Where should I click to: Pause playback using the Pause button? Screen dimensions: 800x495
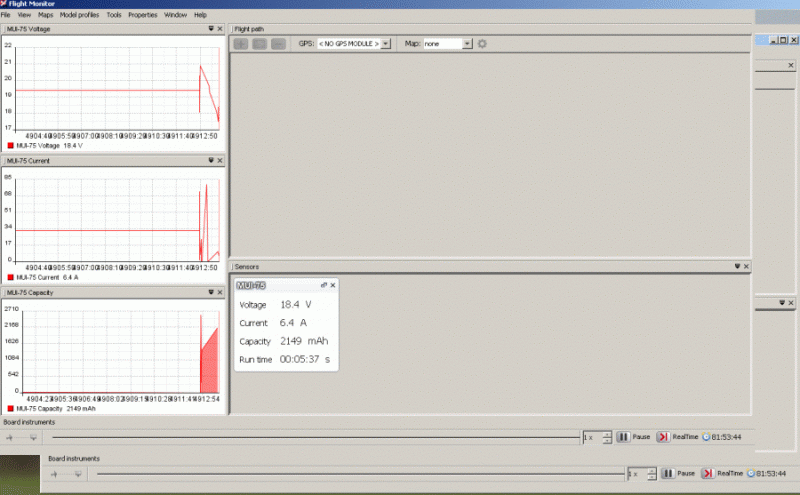click(634, 437)
